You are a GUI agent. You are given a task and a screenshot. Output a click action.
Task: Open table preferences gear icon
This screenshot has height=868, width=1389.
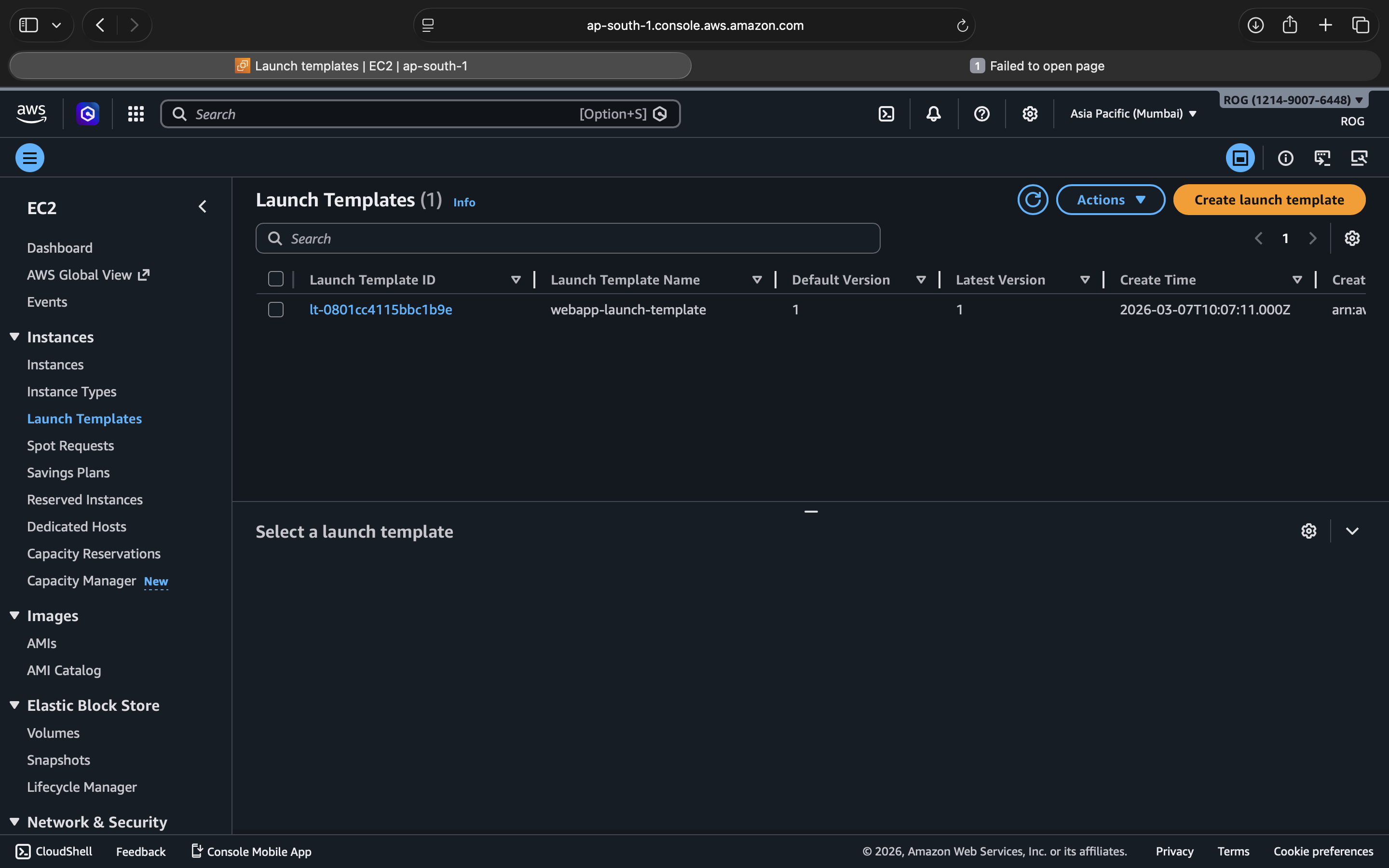pyautogui.click(x=1352, y=238)
